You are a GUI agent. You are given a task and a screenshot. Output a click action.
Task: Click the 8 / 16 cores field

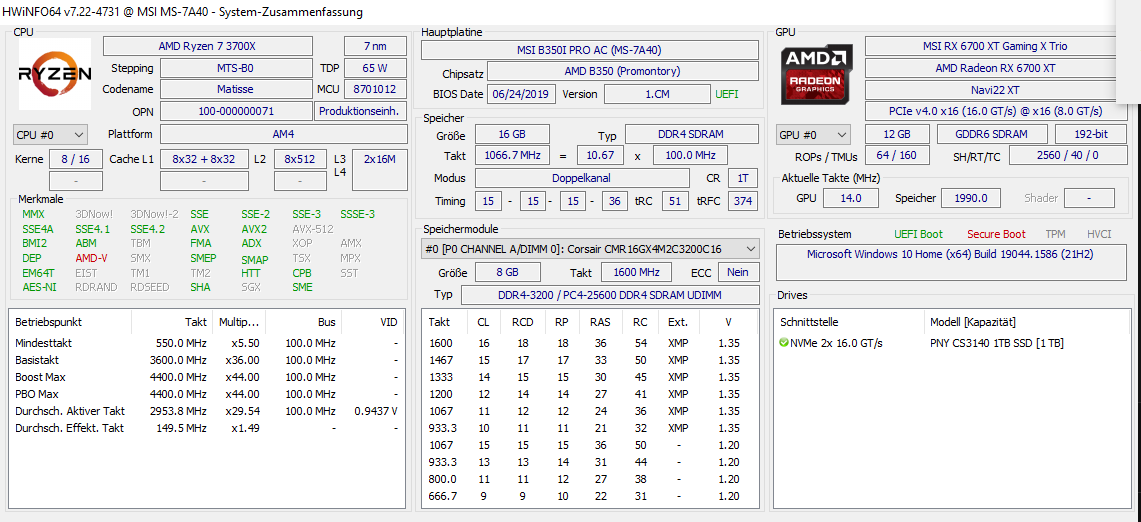click(75, 159)
